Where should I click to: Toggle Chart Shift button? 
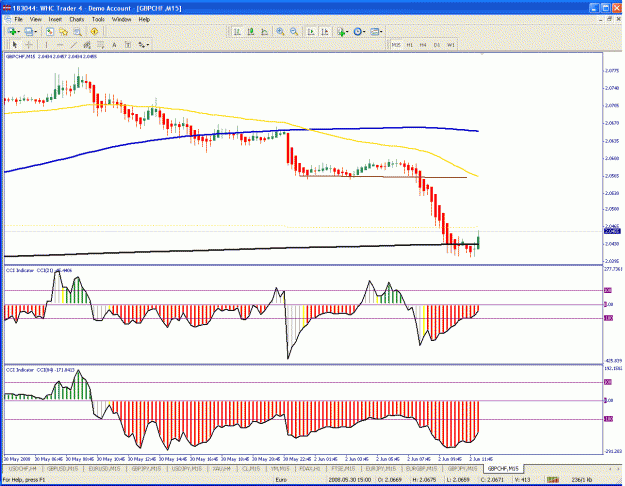(325, 31)
